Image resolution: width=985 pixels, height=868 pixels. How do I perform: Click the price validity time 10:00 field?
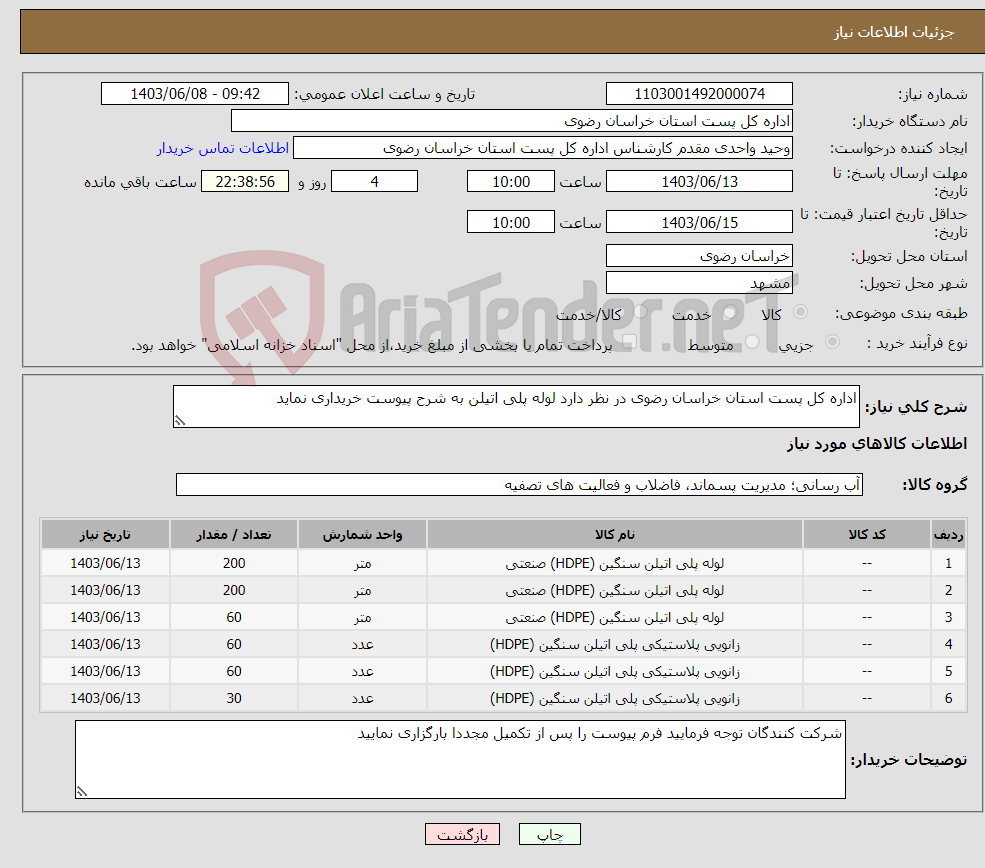point(511,222)
